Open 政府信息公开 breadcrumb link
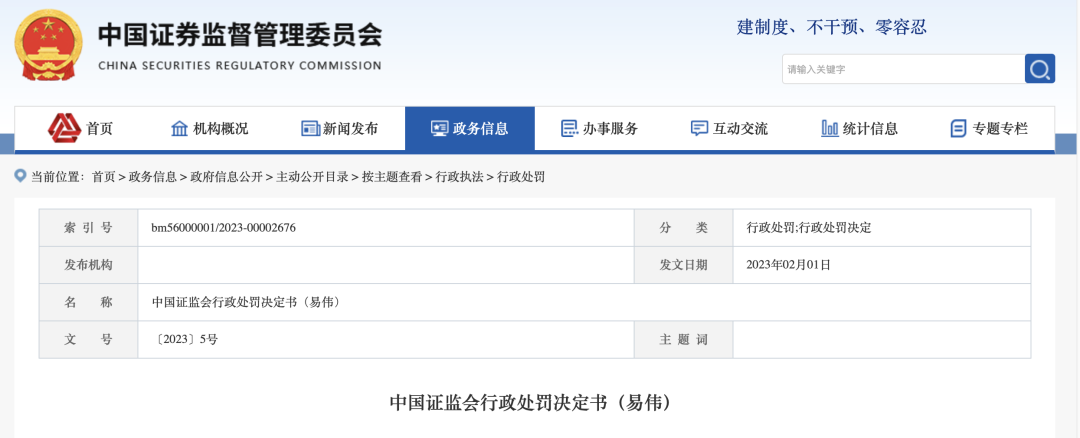 [226, 177]
